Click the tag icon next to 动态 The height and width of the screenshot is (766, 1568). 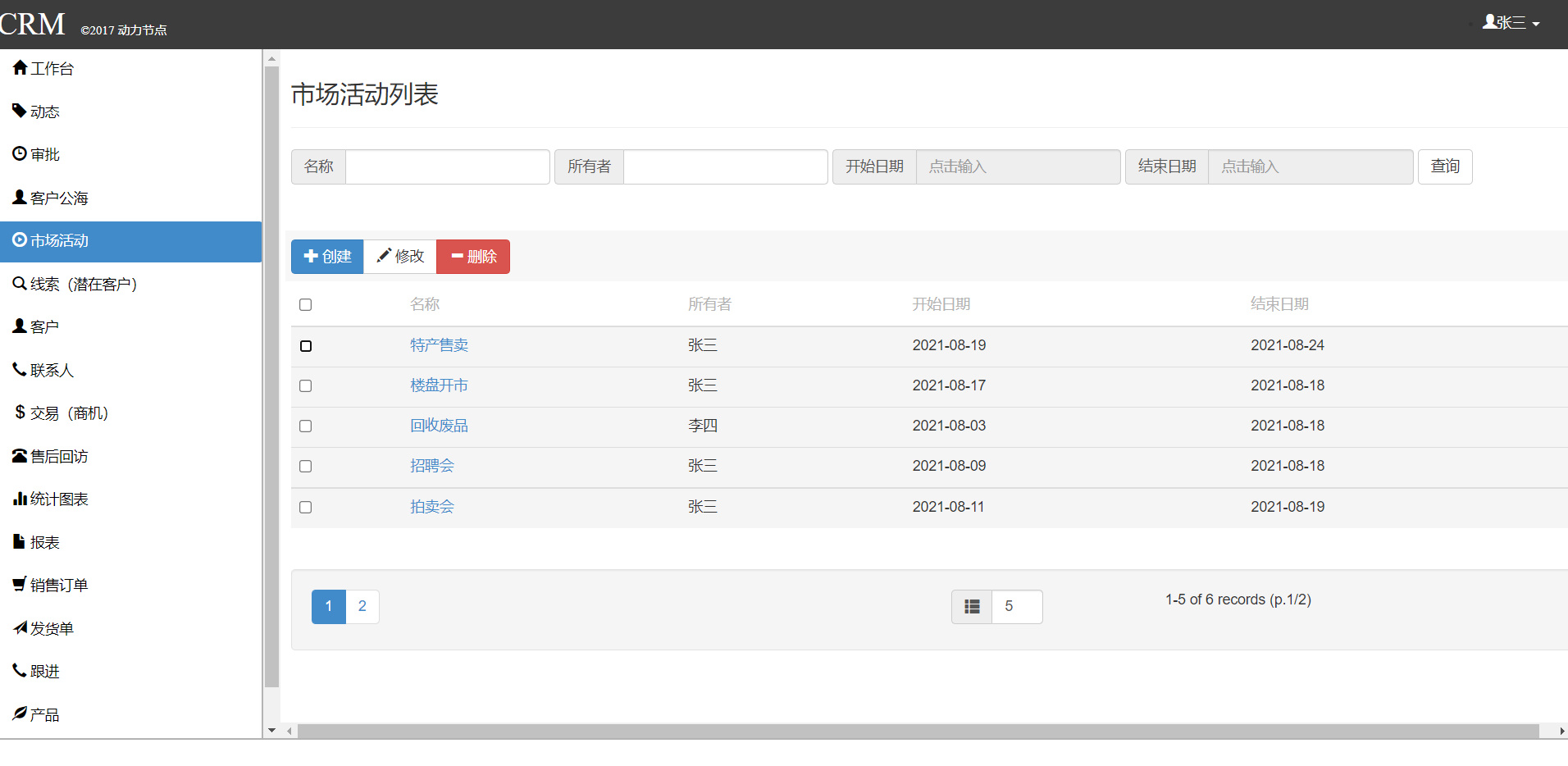click(20, 111)
